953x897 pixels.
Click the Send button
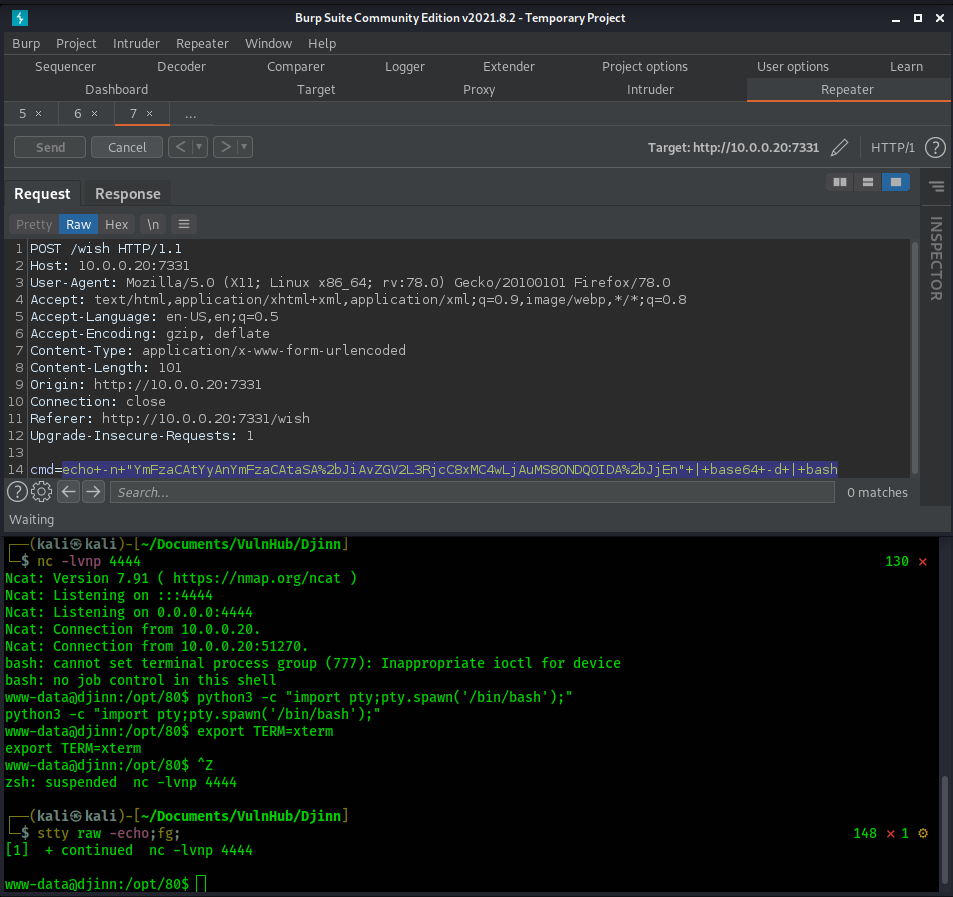pos(50,147)
